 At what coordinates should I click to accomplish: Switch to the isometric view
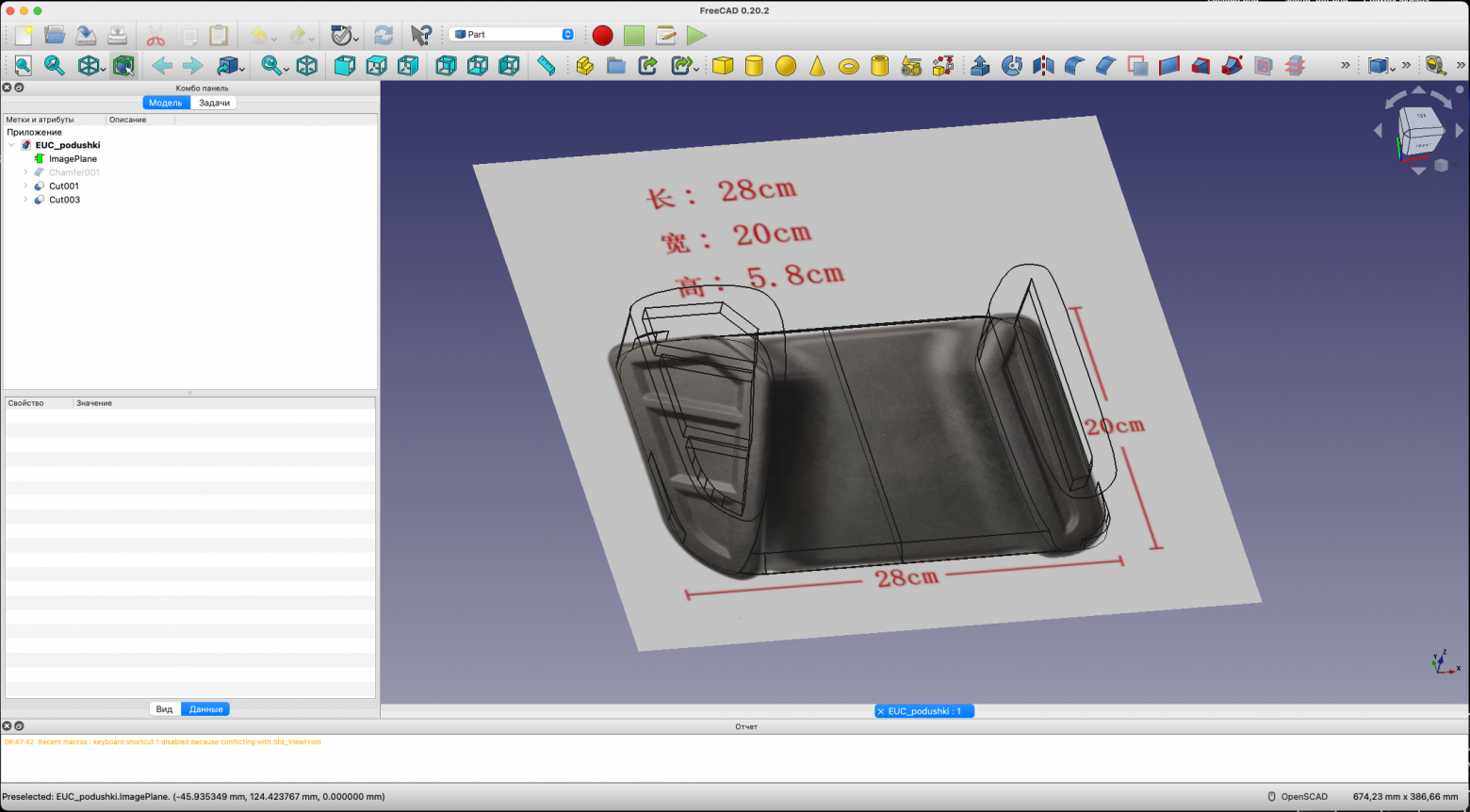[306, 65]
